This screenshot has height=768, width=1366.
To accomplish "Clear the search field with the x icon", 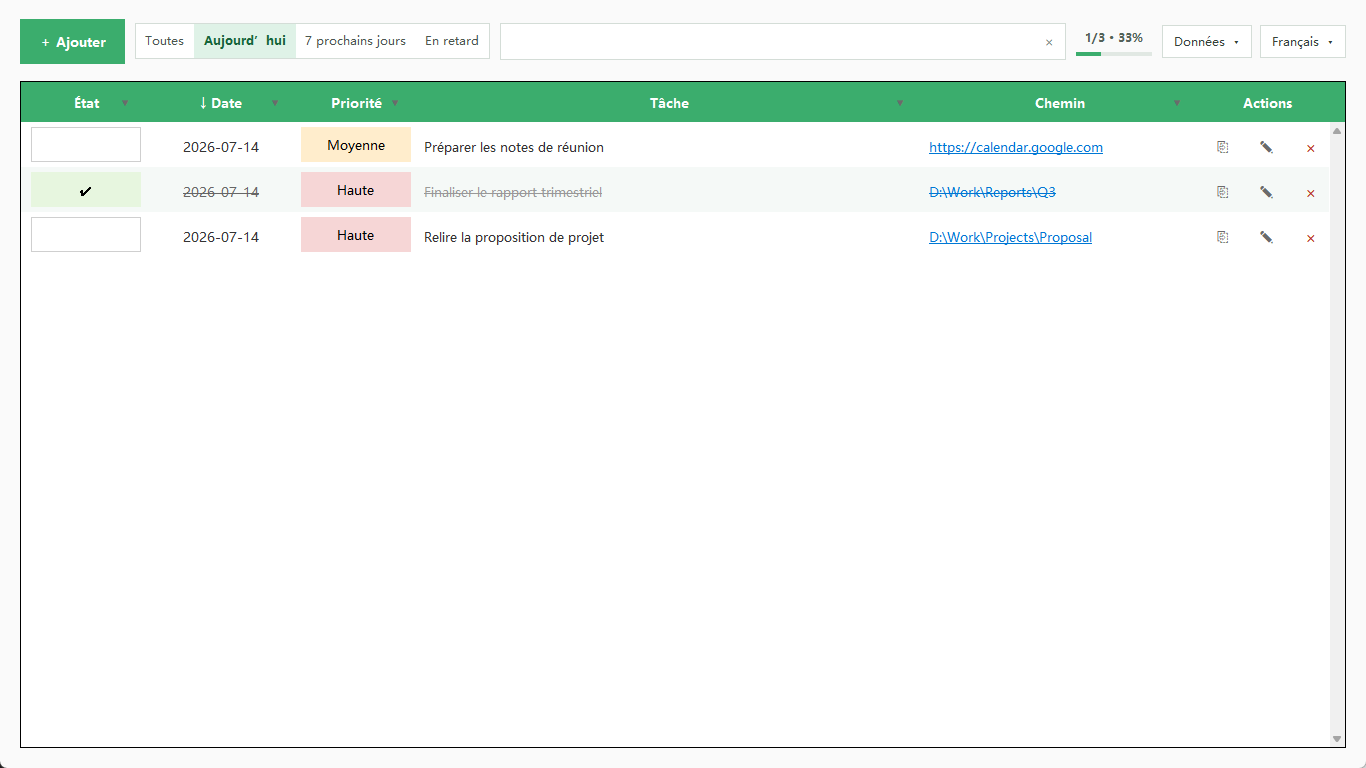I will (1049, 42).
